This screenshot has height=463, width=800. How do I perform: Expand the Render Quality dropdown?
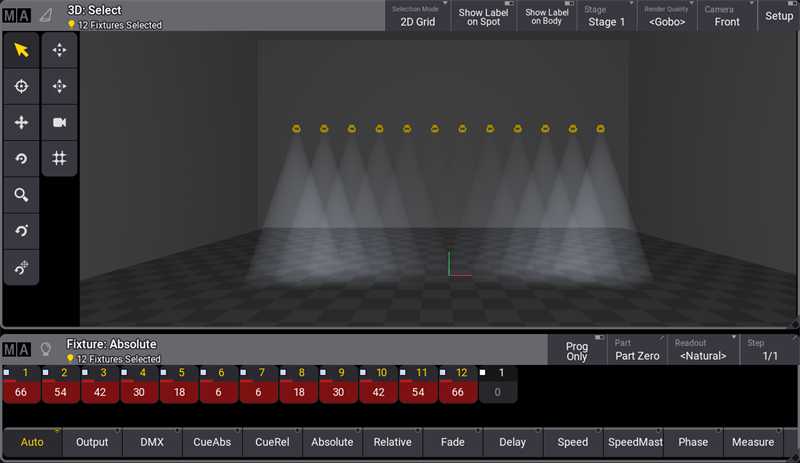click(x=667, y=16)
